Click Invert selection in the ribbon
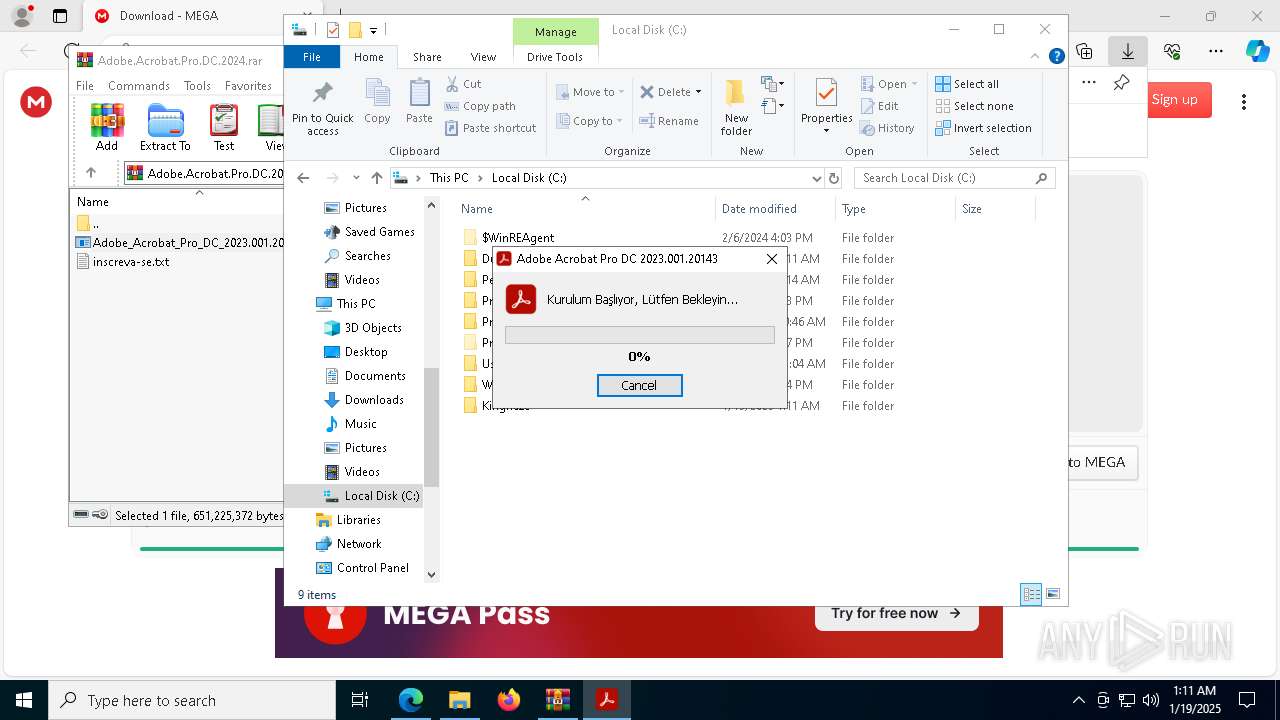The height and width of the screenshot is (720, 1280). tap(983, 128)
